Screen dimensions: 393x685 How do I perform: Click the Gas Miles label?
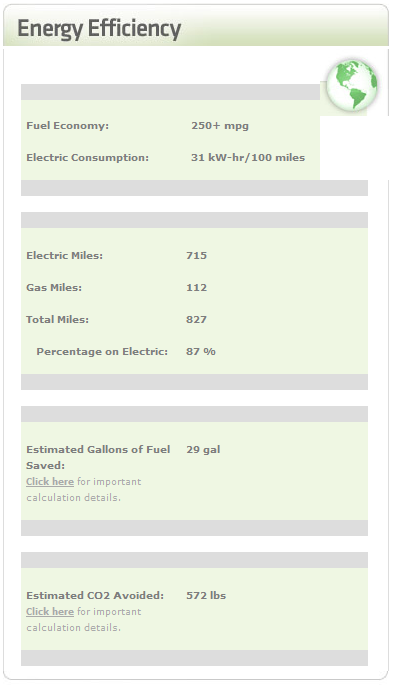tap(54, 287)
